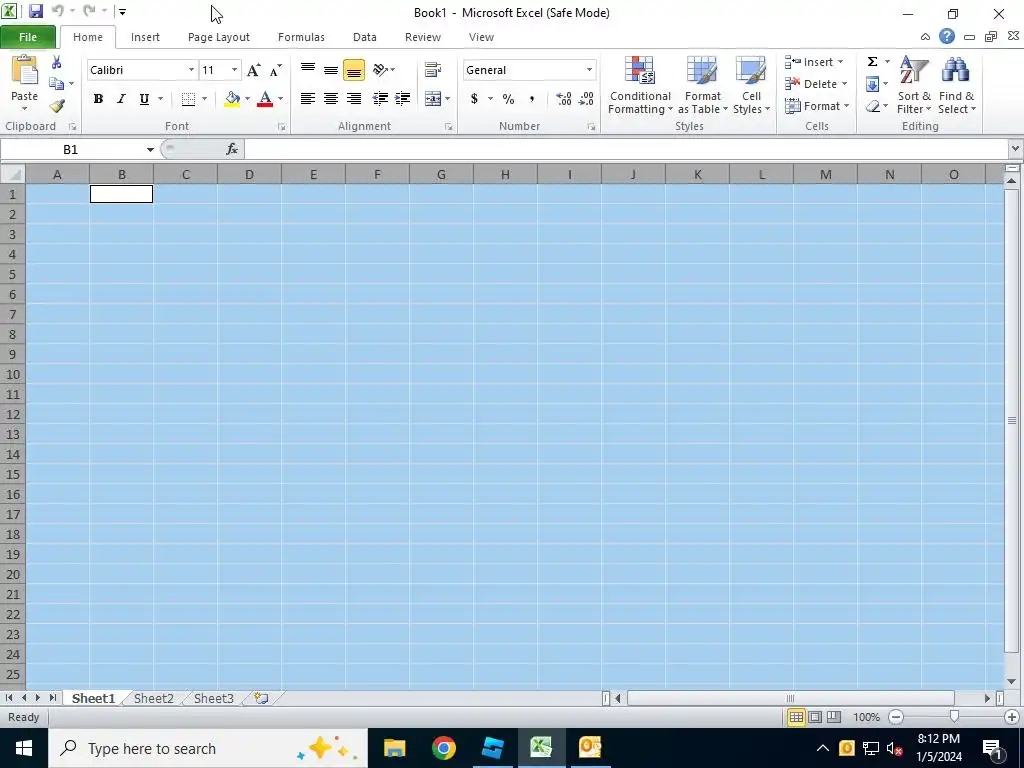Image resolution: width=1024 pixels, height=768 pixels.
Task: Decrease font size with Shrink Font icon
Action: pyautogui.click(x=276, y=70)
